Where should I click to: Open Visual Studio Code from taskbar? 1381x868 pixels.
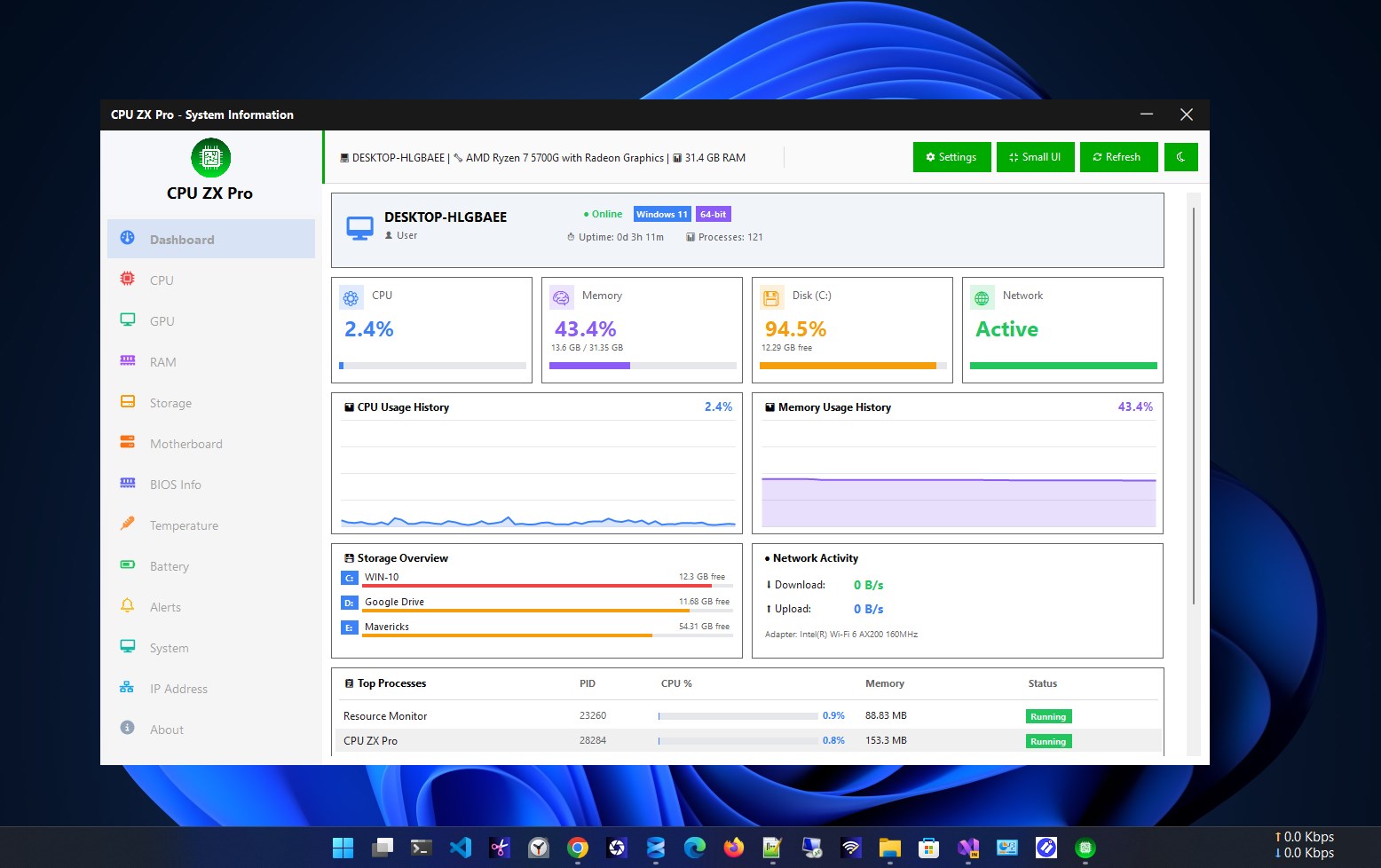461,848
